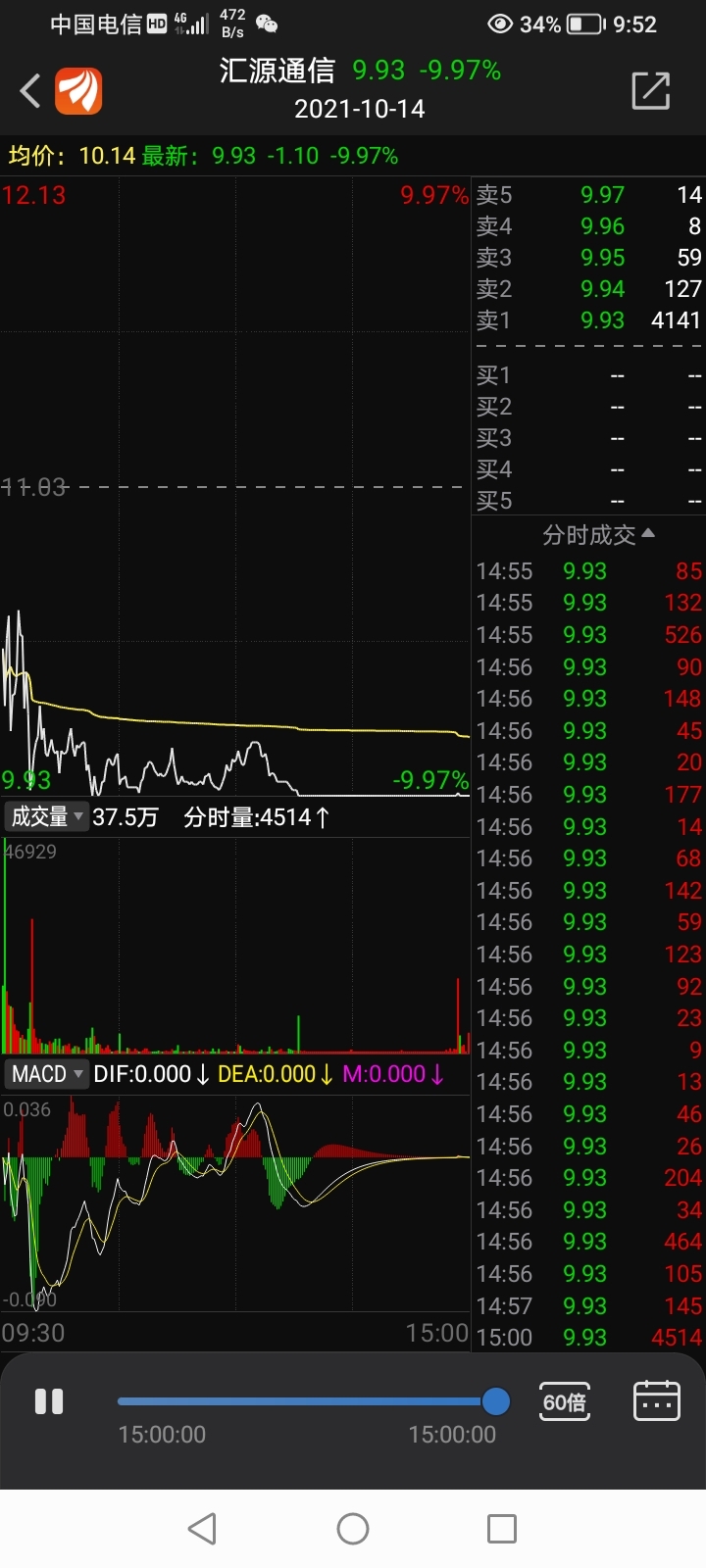Select the 买5 bid row

point(588,501)
